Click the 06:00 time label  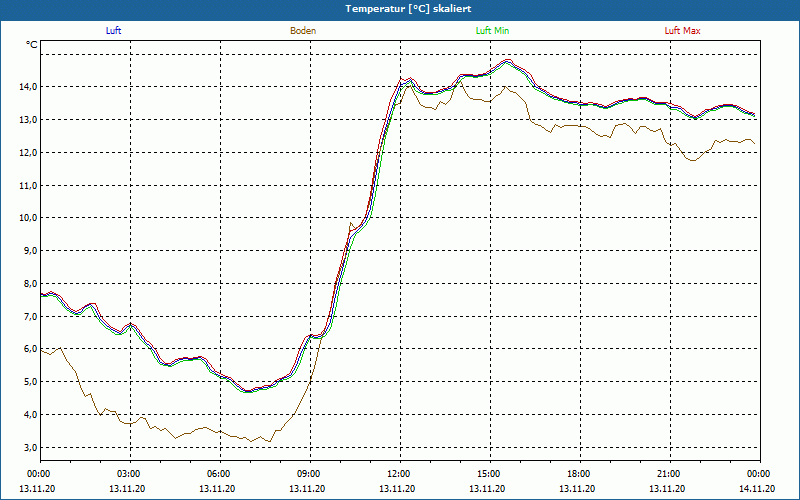(220, 474)
